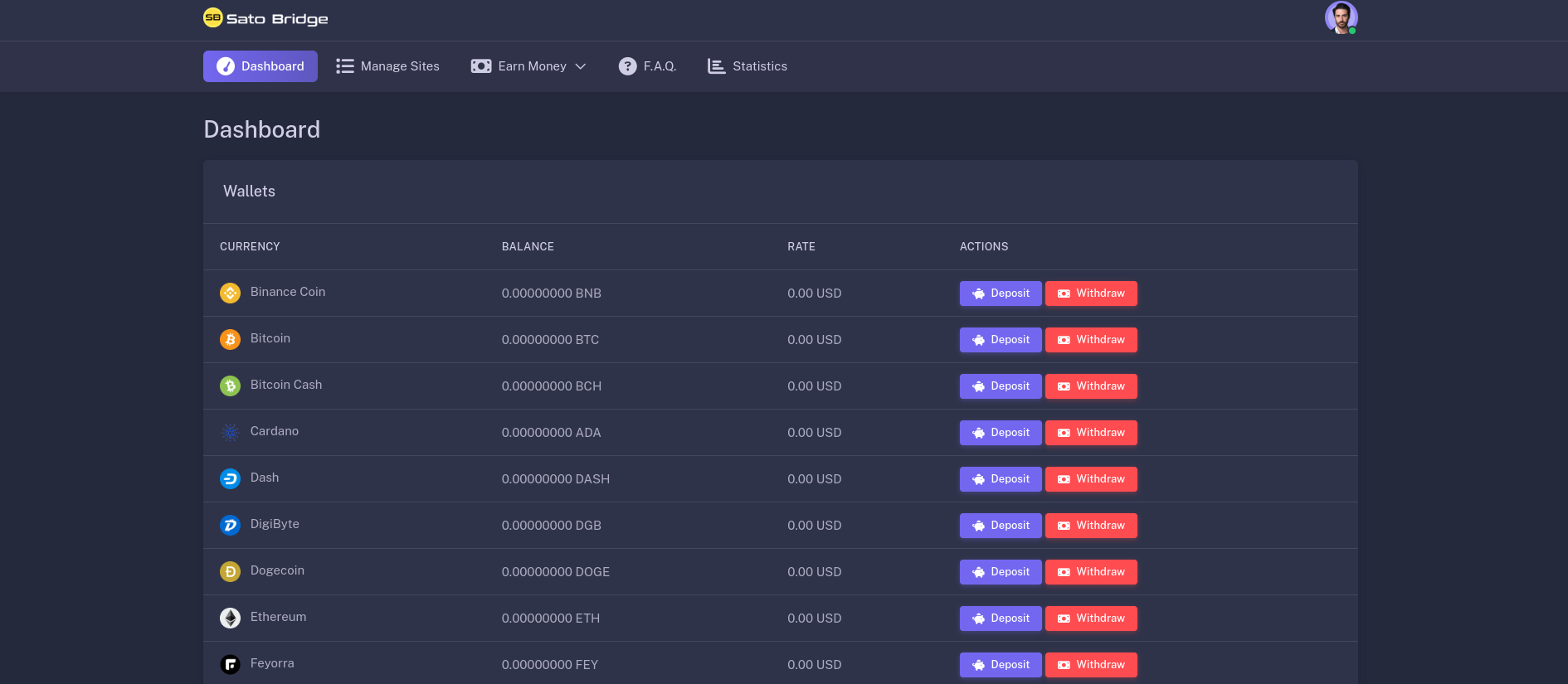Deposit into the Dash wallet

click(x=1001, y=479)
